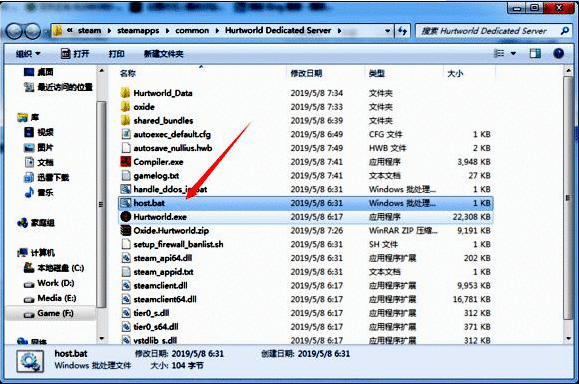579x384 pixels.
Task: Toggle the preview pane icon
Action: (x=535, y=54)
